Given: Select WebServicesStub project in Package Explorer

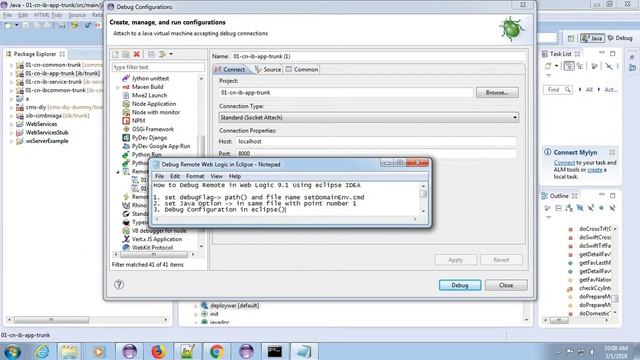Looking at the screenshot, I should point(47,133).
